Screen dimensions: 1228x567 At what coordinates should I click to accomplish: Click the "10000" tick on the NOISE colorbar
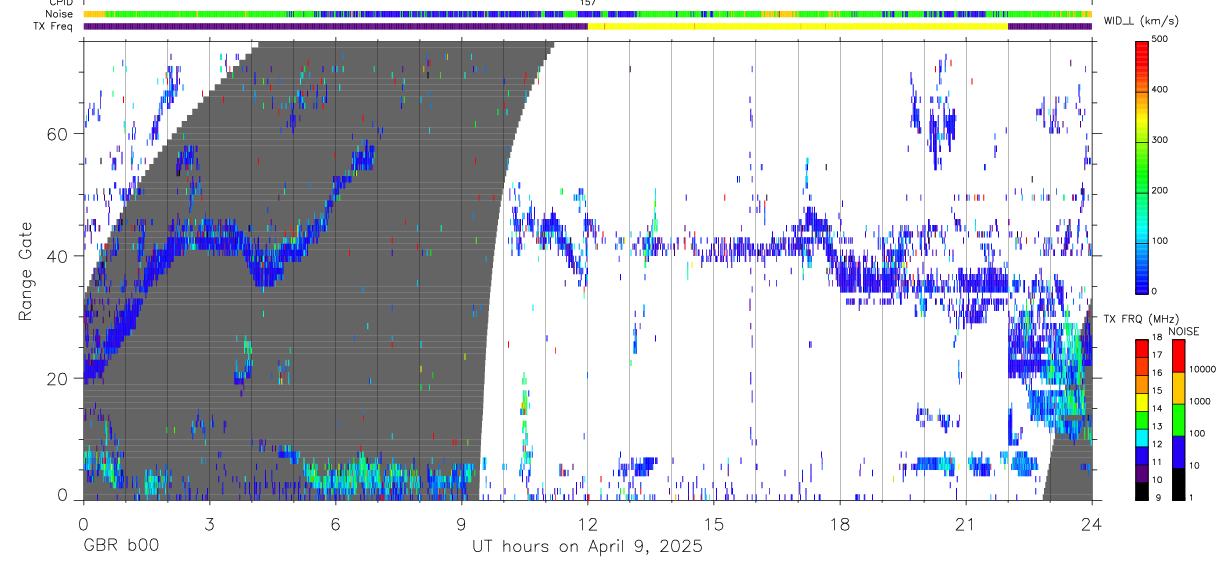[1201, 369]
